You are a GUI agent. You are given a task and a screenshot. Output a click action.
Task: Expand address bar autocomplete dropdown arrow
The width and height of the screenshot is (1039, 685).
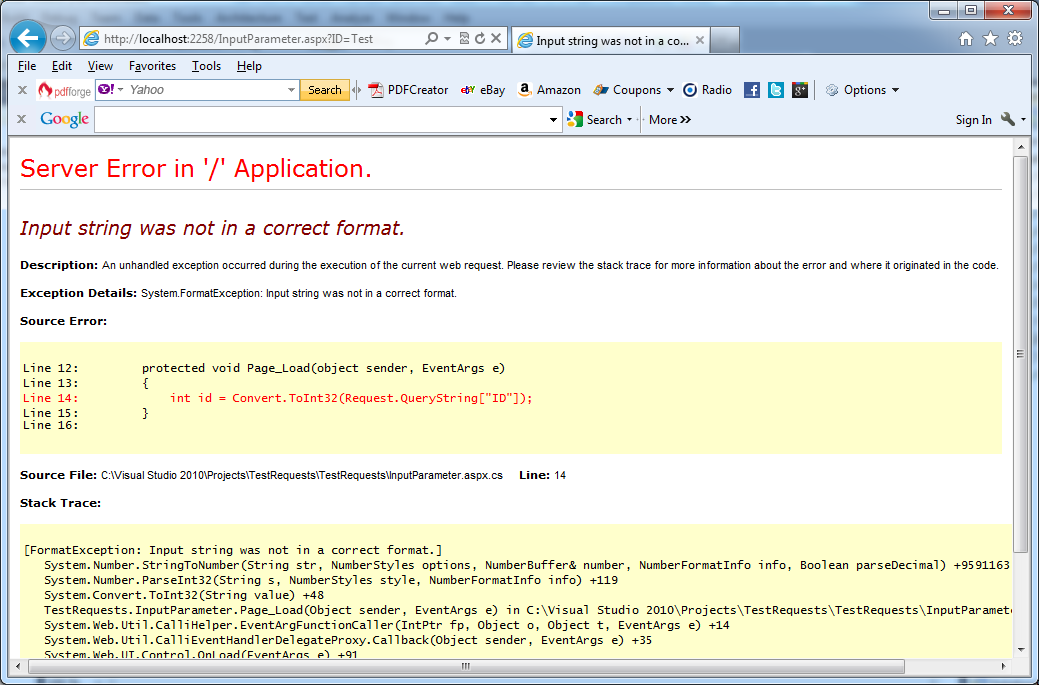pos(447,38)
